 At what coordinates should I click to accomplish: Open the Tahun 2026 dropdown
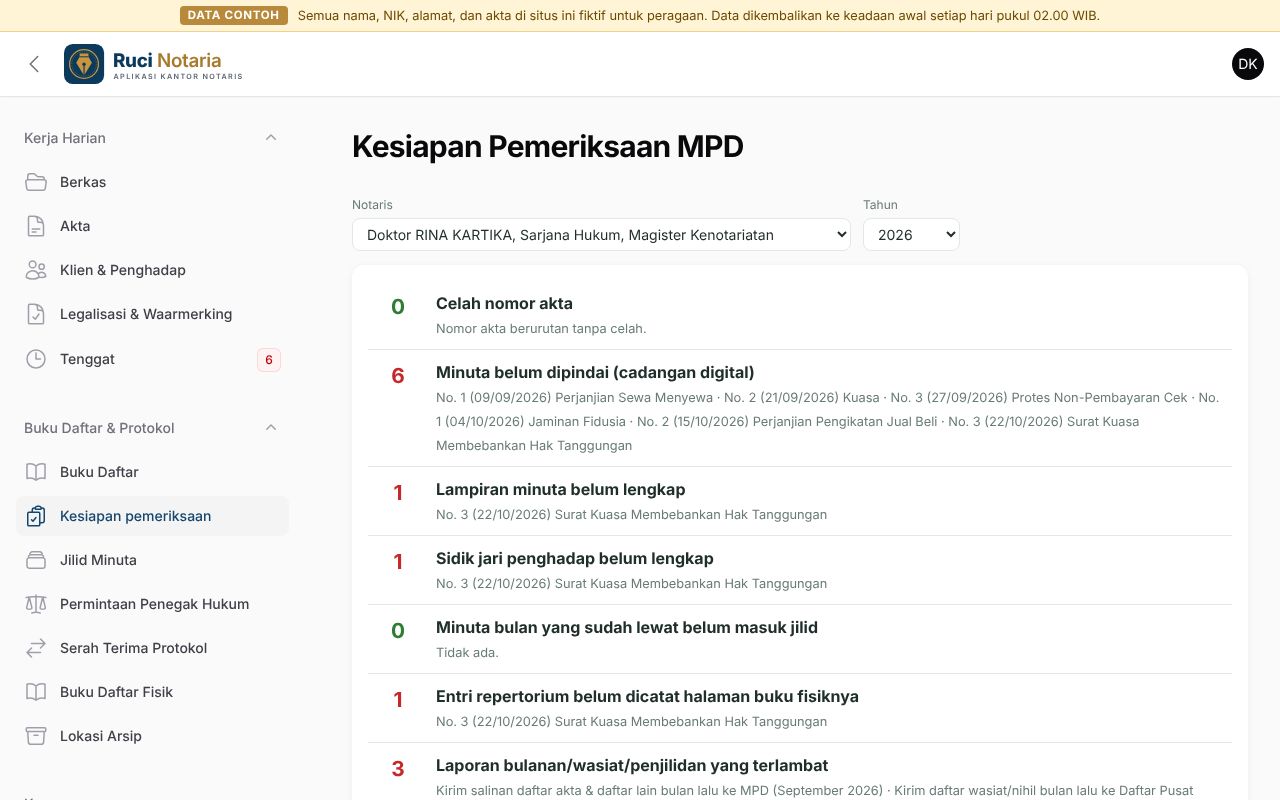911,235
